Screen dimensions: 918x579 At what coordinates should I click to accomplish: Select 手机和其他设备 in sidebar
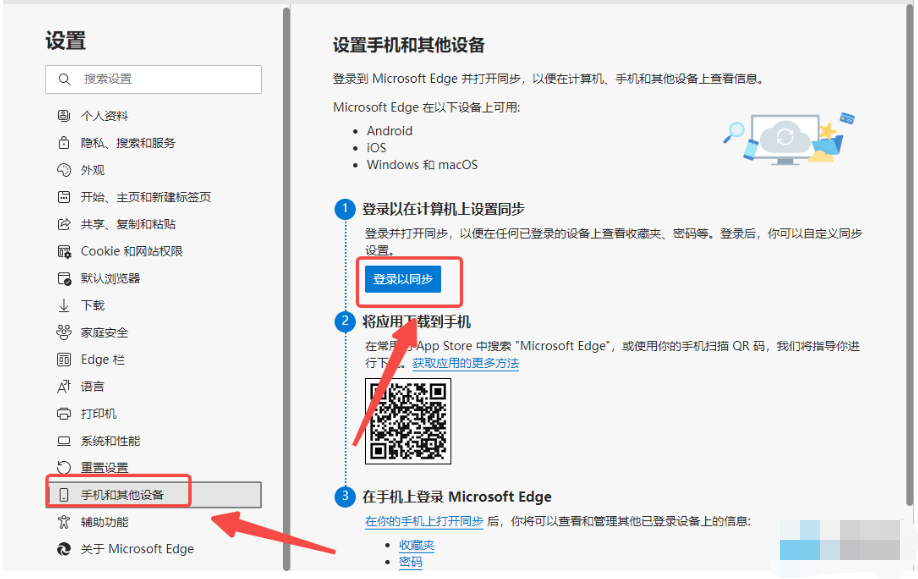point(153,495)
